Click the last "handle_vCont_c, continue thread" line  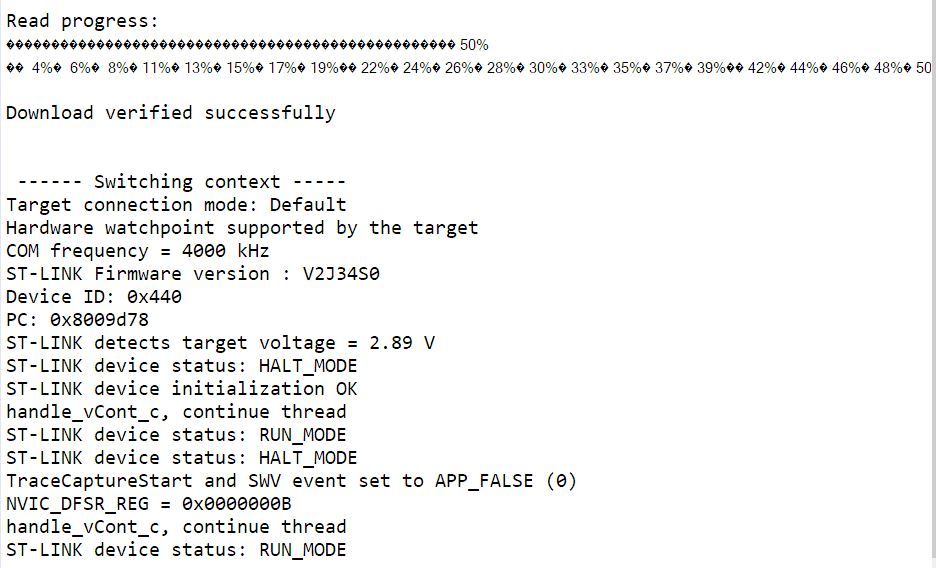point(176,527)
